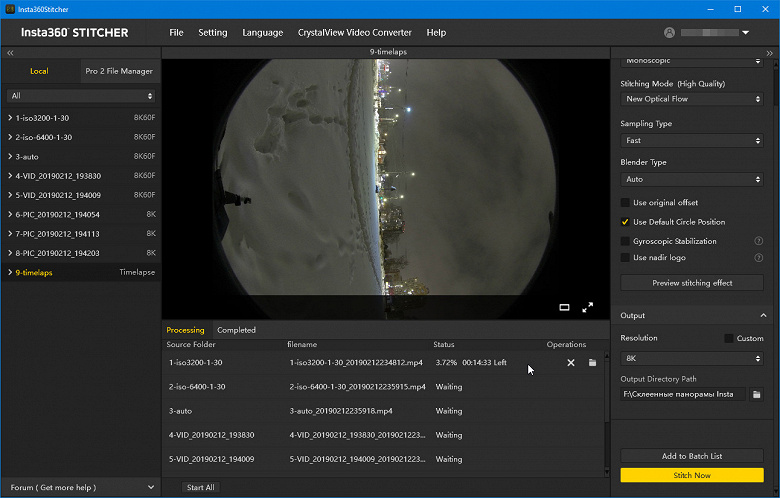The height and width of the screenshot is (498, 780).
Task: Browse for the output directory path folder
Action: 757,395
